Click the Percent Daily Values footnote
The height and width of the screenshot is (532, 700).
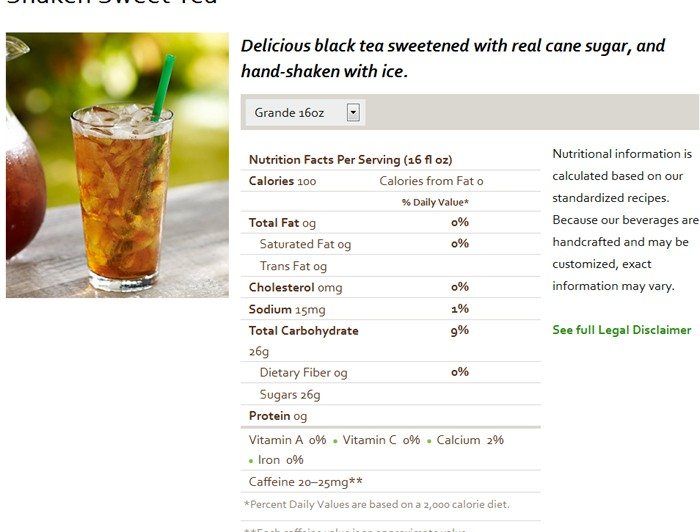click(x=377, y=504)
